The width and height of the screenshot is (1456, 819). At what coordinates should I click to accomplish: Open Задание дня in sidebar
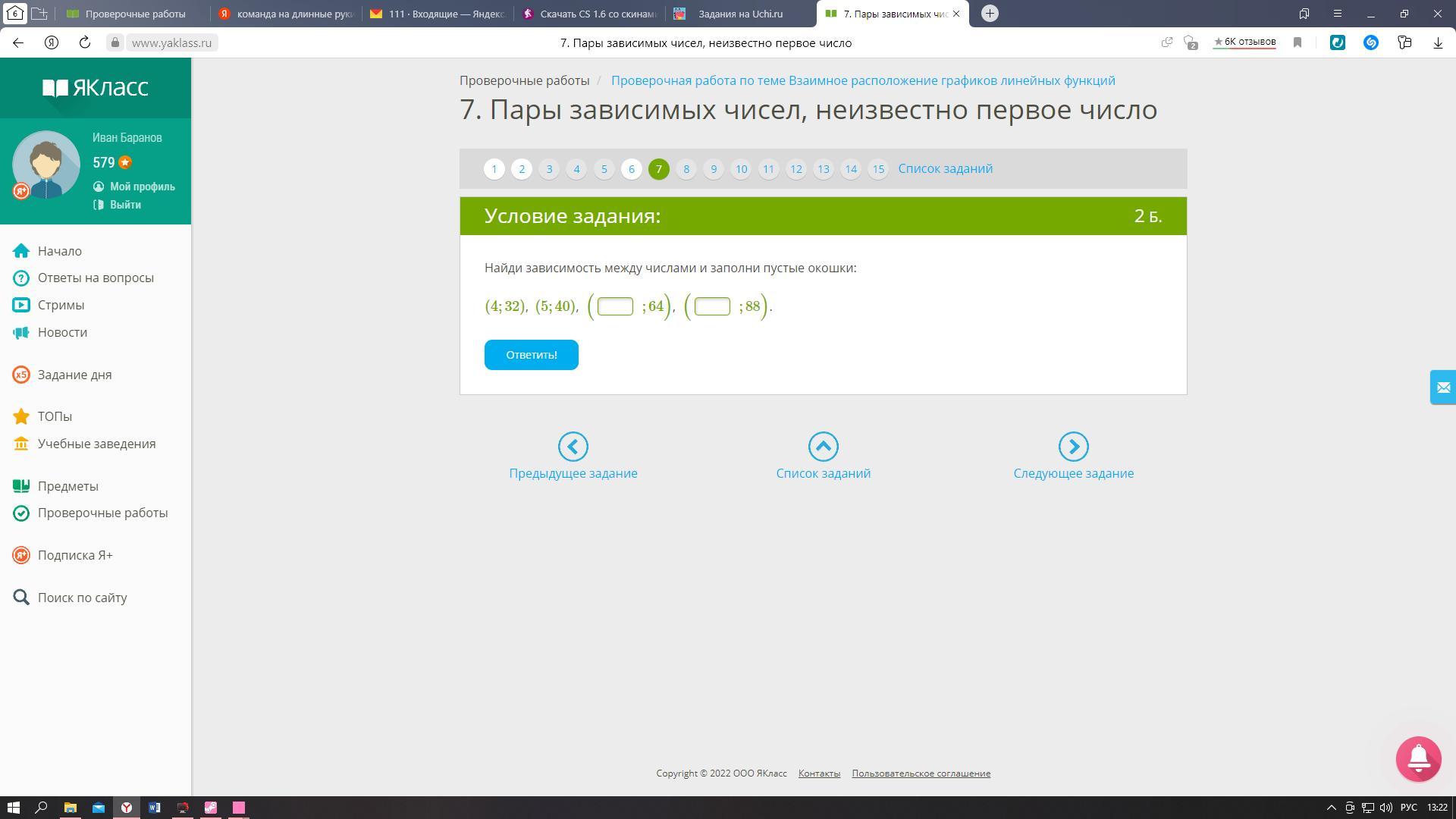74,375
